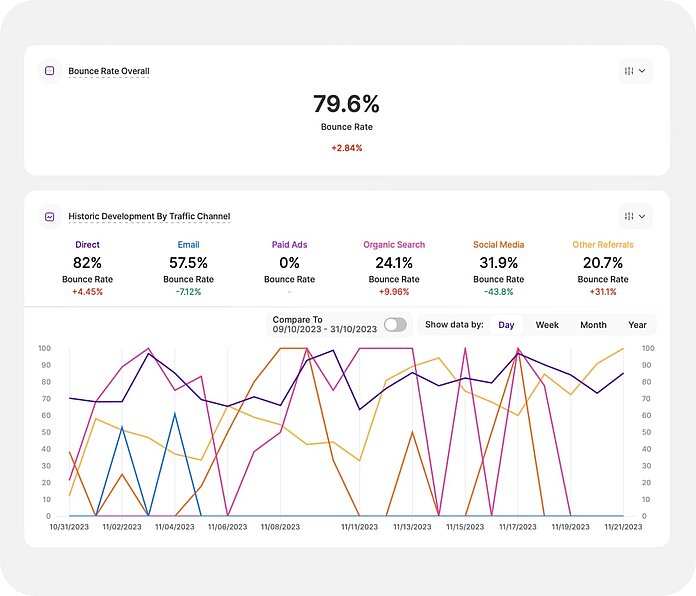The width and height of the screenshot is (696, 596).
Task: Click the Historic Development chart icon
Action: click(49, 216)
